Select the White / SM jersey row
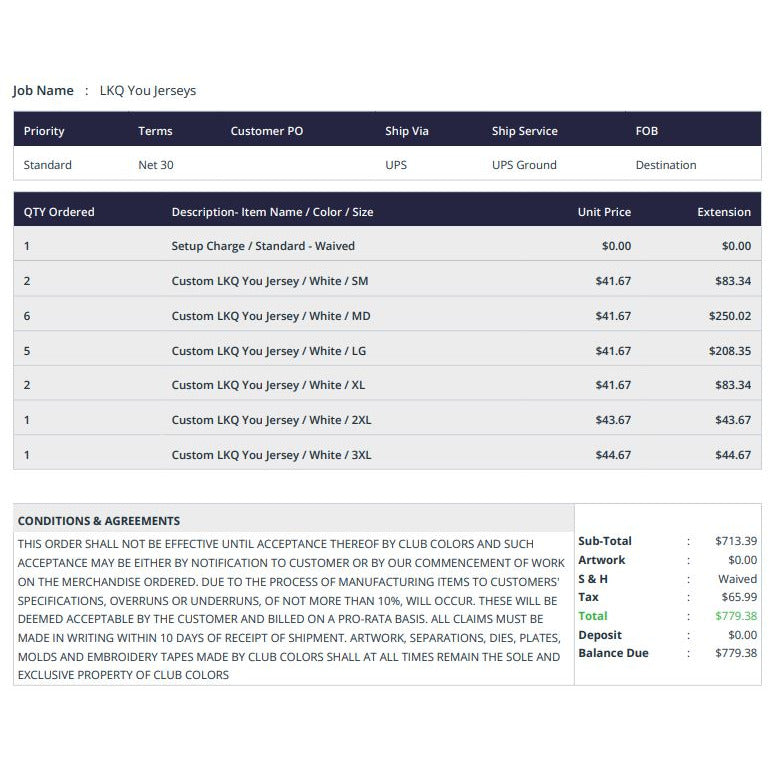Image resolution: width=769 pixels, height=769 pixels. click(387, 281)
